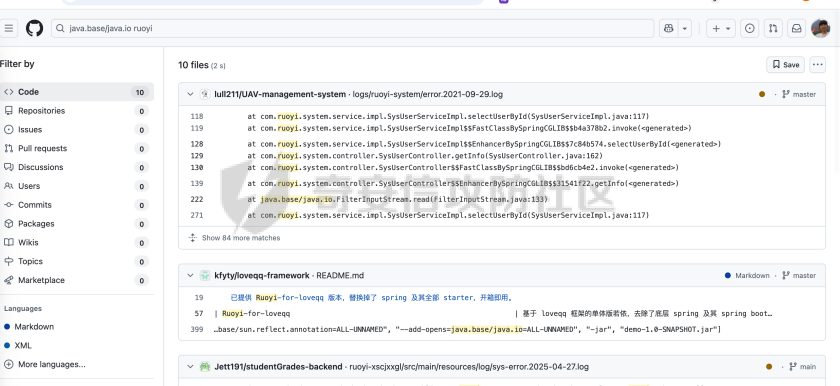
Task: Filter results by Marketplace
Action: point(77,280)
